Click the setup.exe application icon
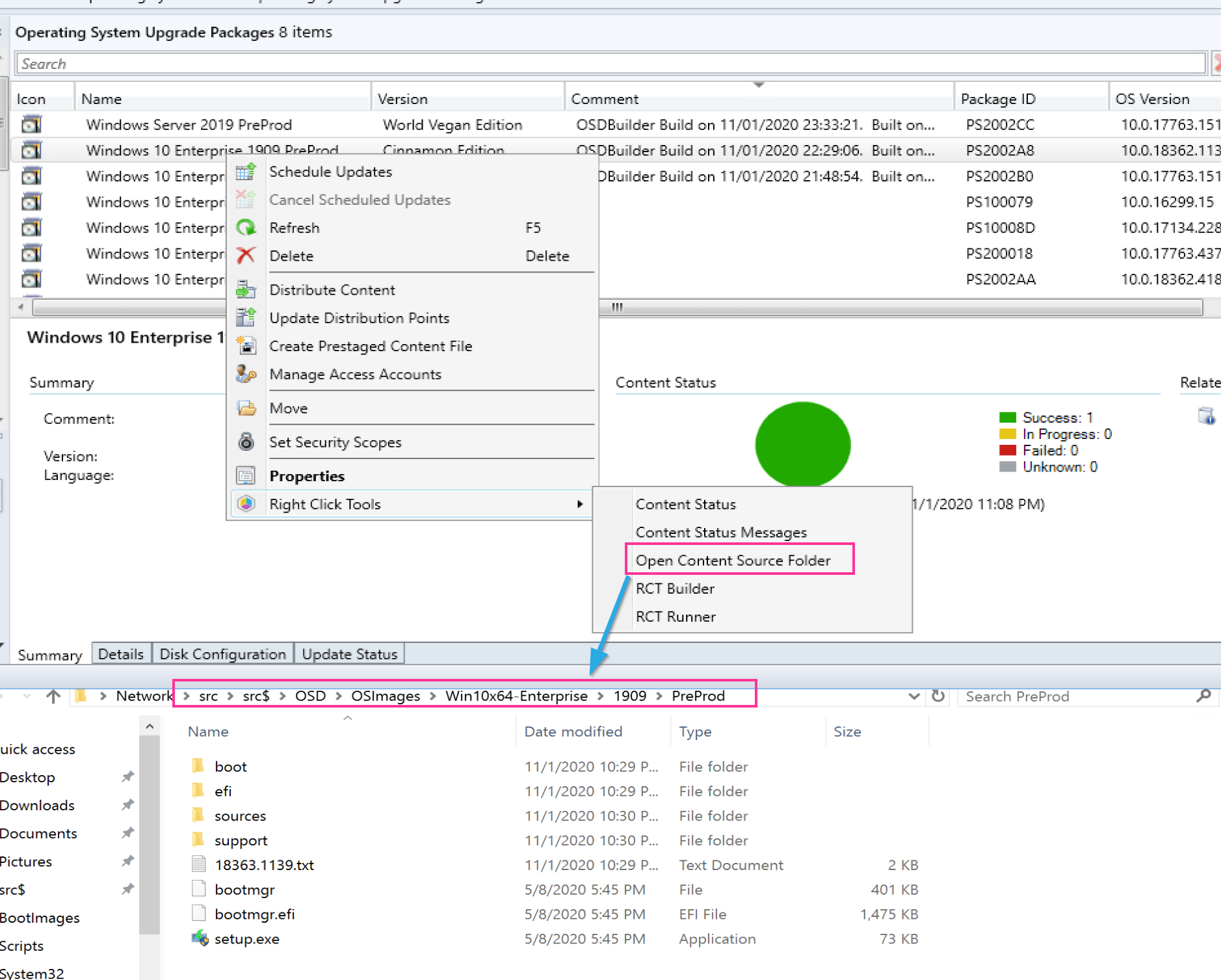The height and width of the screenshot is (980, 1221). point(200,938)
